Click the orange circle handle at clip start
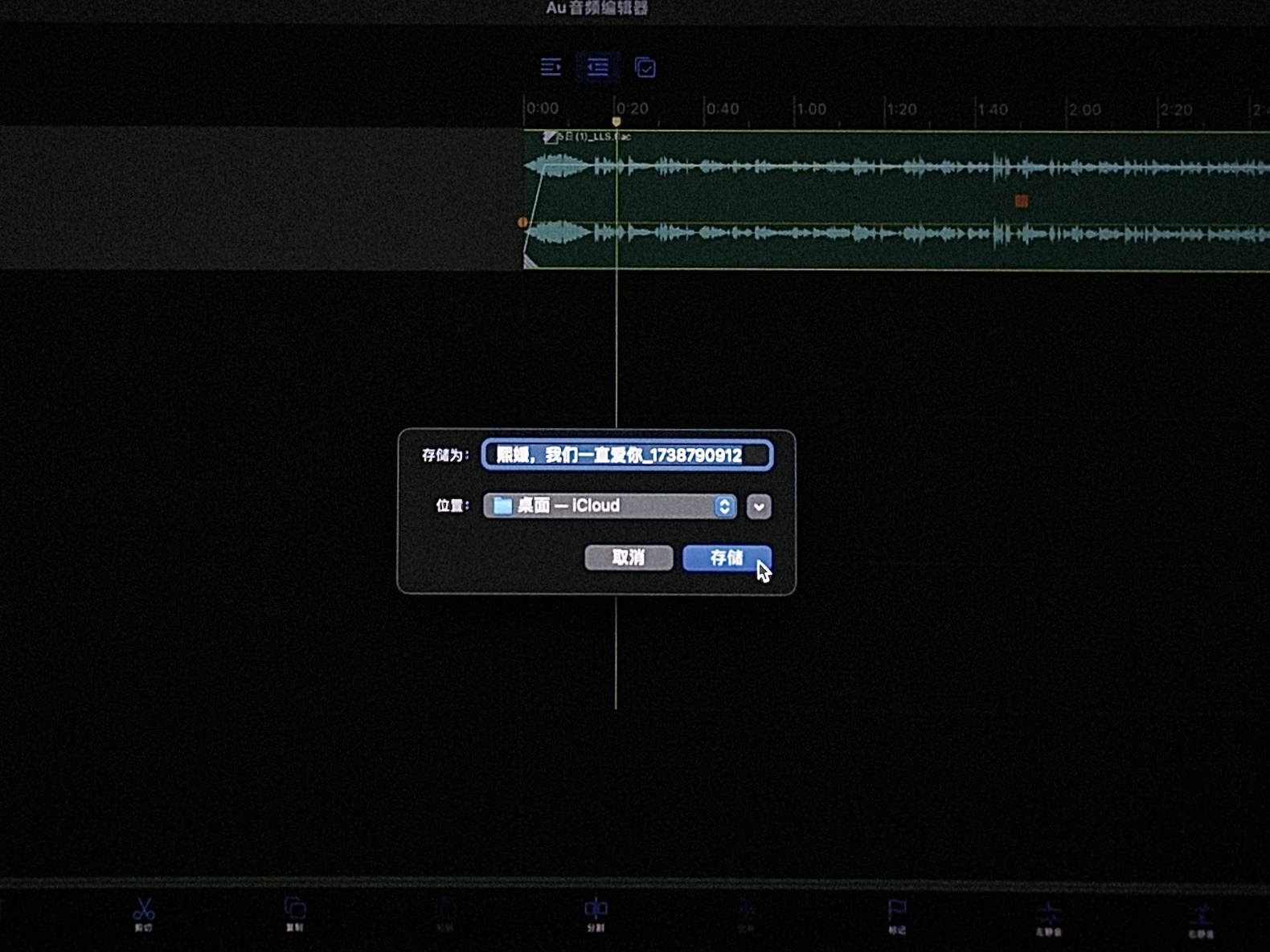The height and width of the screenshot is (952, 1270). pos(522,222)
